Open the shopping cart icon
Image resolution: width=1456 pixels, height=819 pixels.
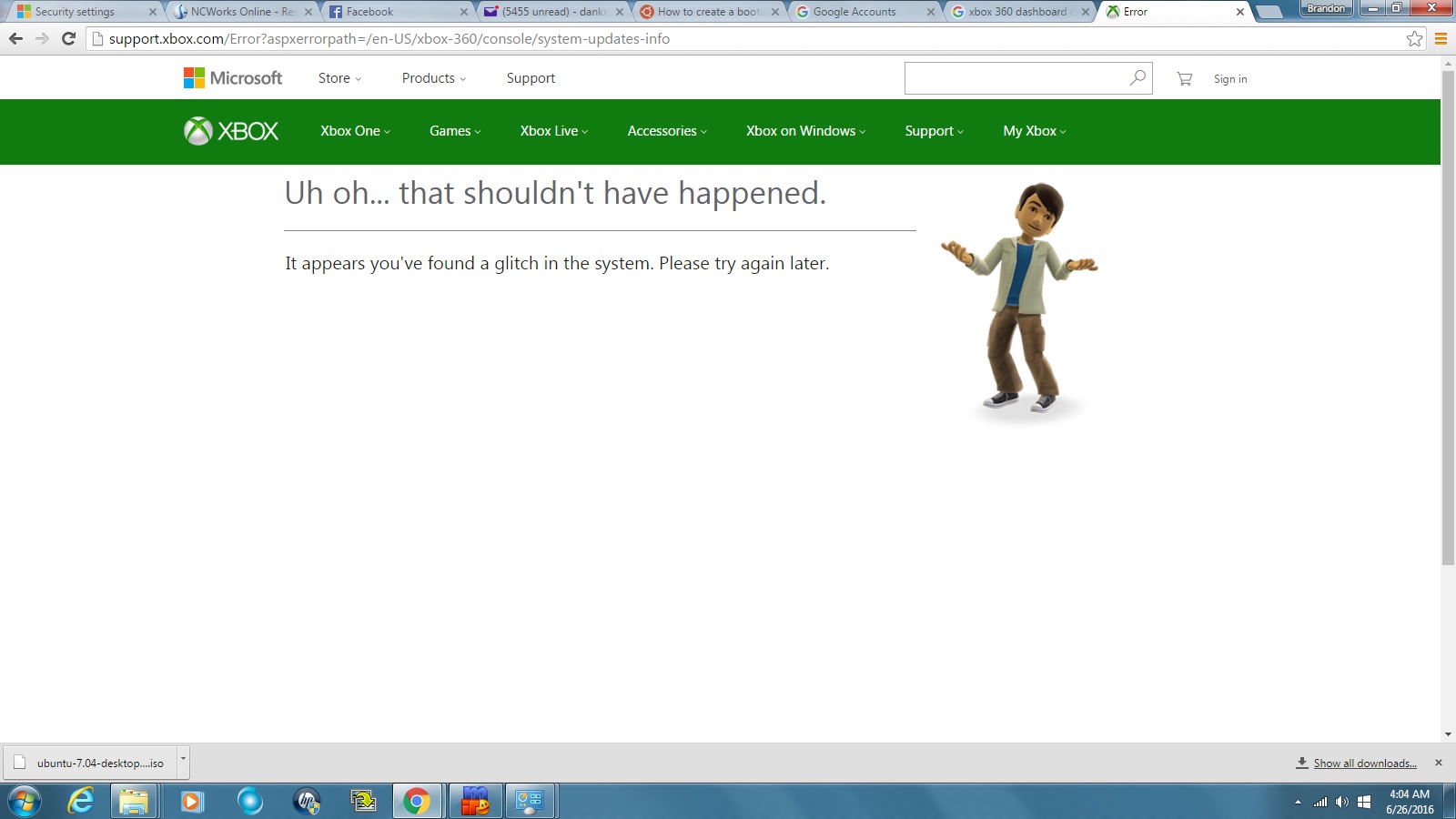(x=1184, y=79)
